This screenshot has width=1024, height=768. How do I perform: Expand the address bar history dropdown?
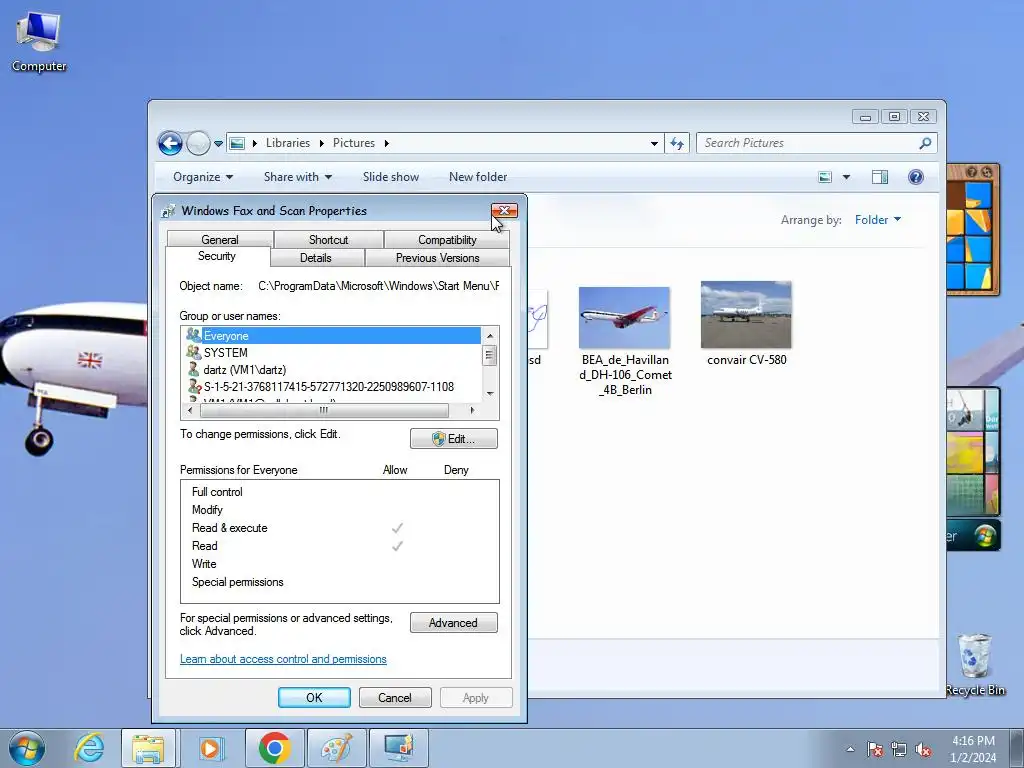654,144
